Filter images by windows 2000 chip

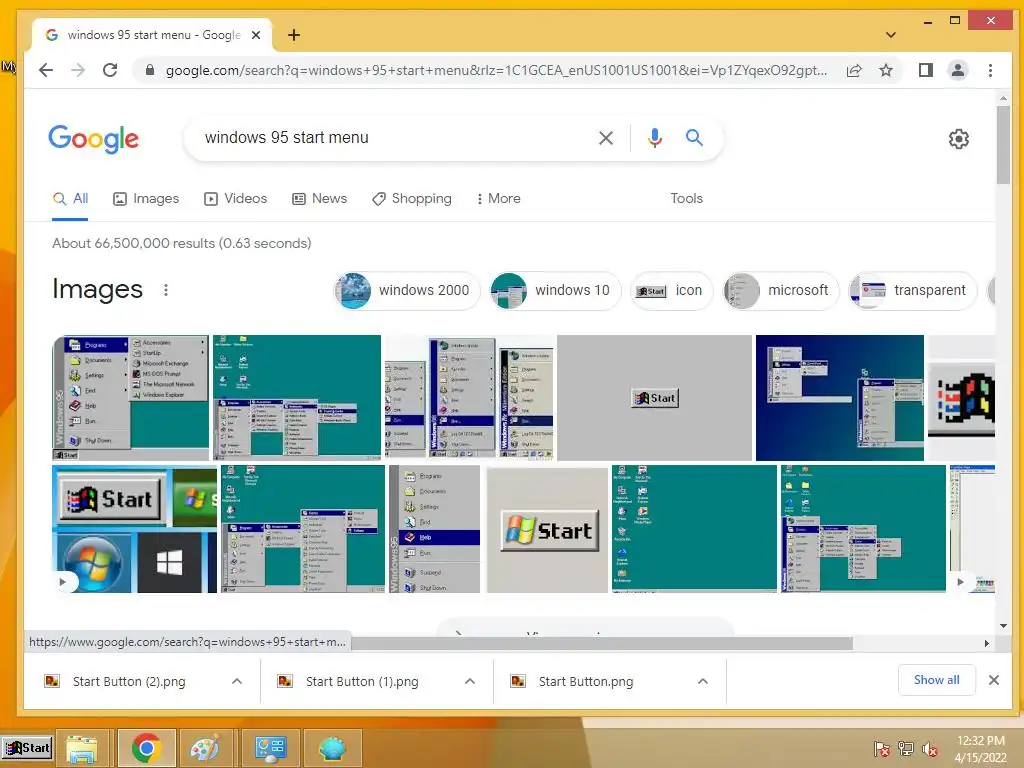pyautogui.click(x=407, y=291)
